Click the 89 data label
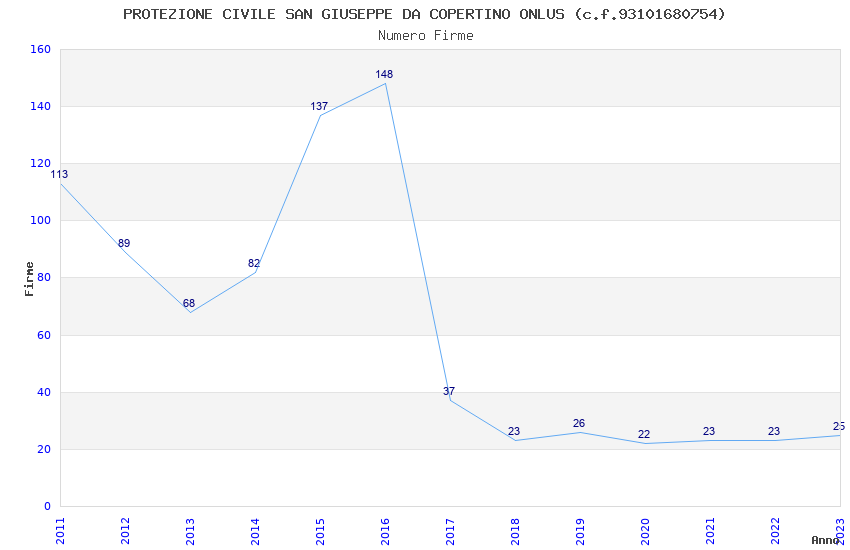This screenshot has height=550, width=850. (x=124, y=243)
